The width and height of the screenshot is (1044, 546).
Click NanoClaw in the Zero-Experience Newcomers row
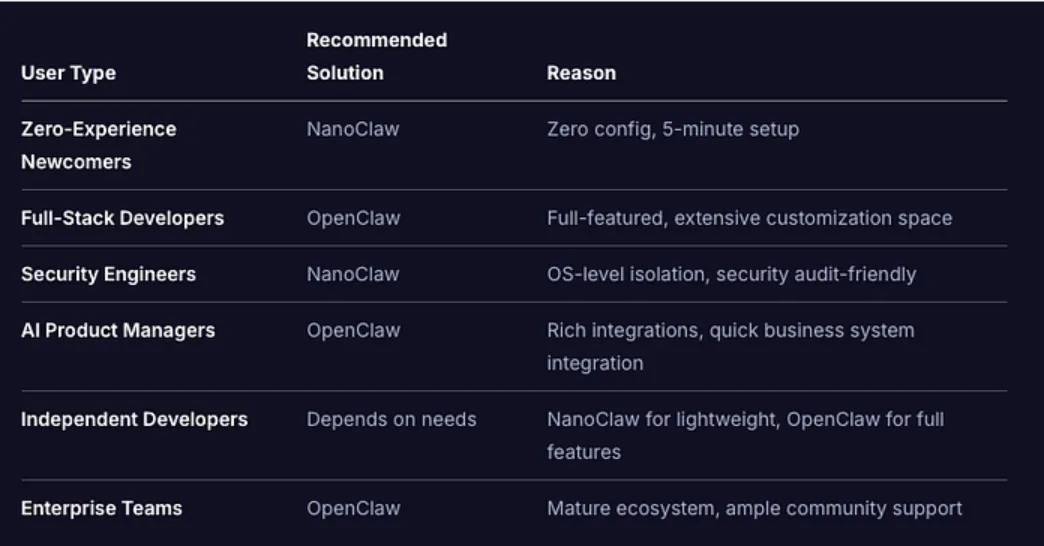pyautogui.click(x=352, y=129)
